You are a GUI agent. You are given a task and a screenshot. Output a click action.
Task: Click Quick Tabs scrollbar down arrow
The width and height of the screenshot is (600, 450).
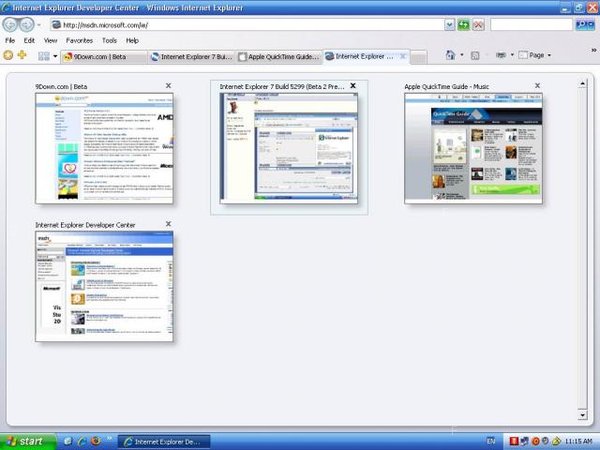click(582, 415)
